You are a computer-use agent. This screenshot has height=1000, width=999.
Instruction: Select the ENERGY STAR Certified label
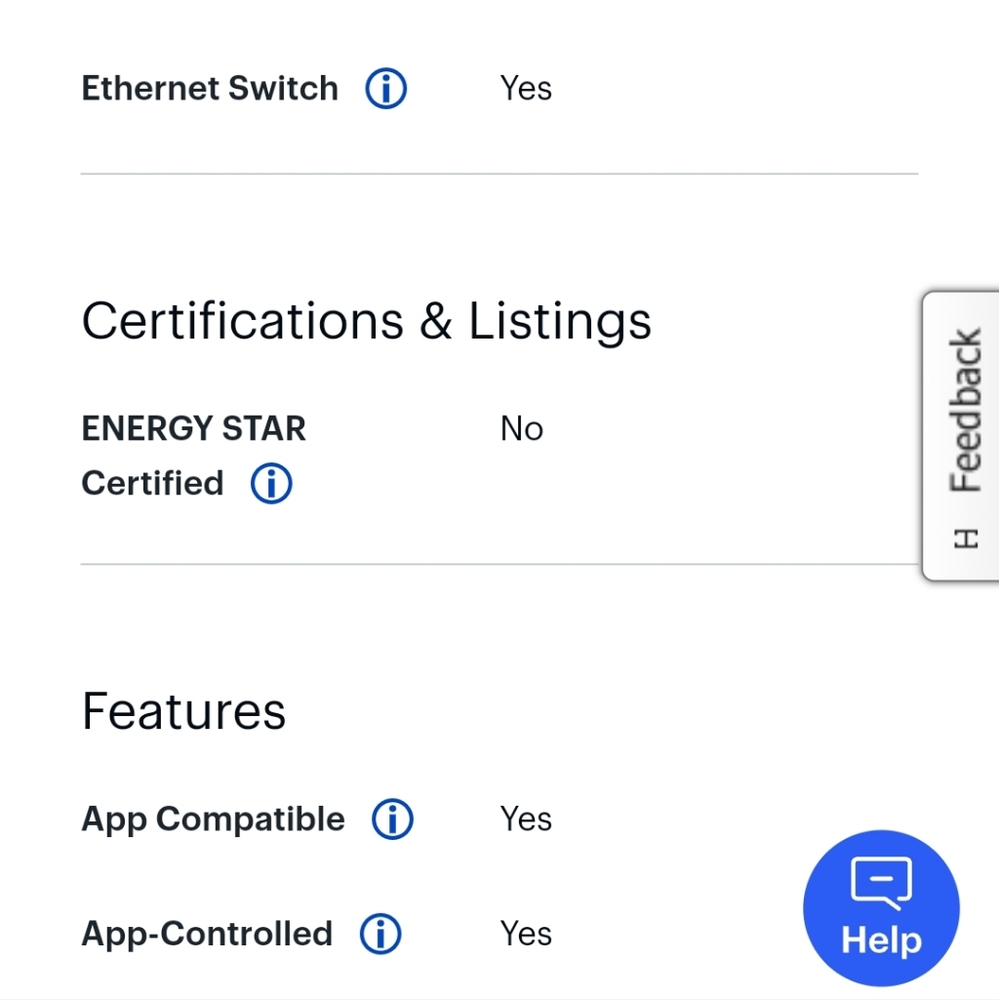tap(193, 455)
